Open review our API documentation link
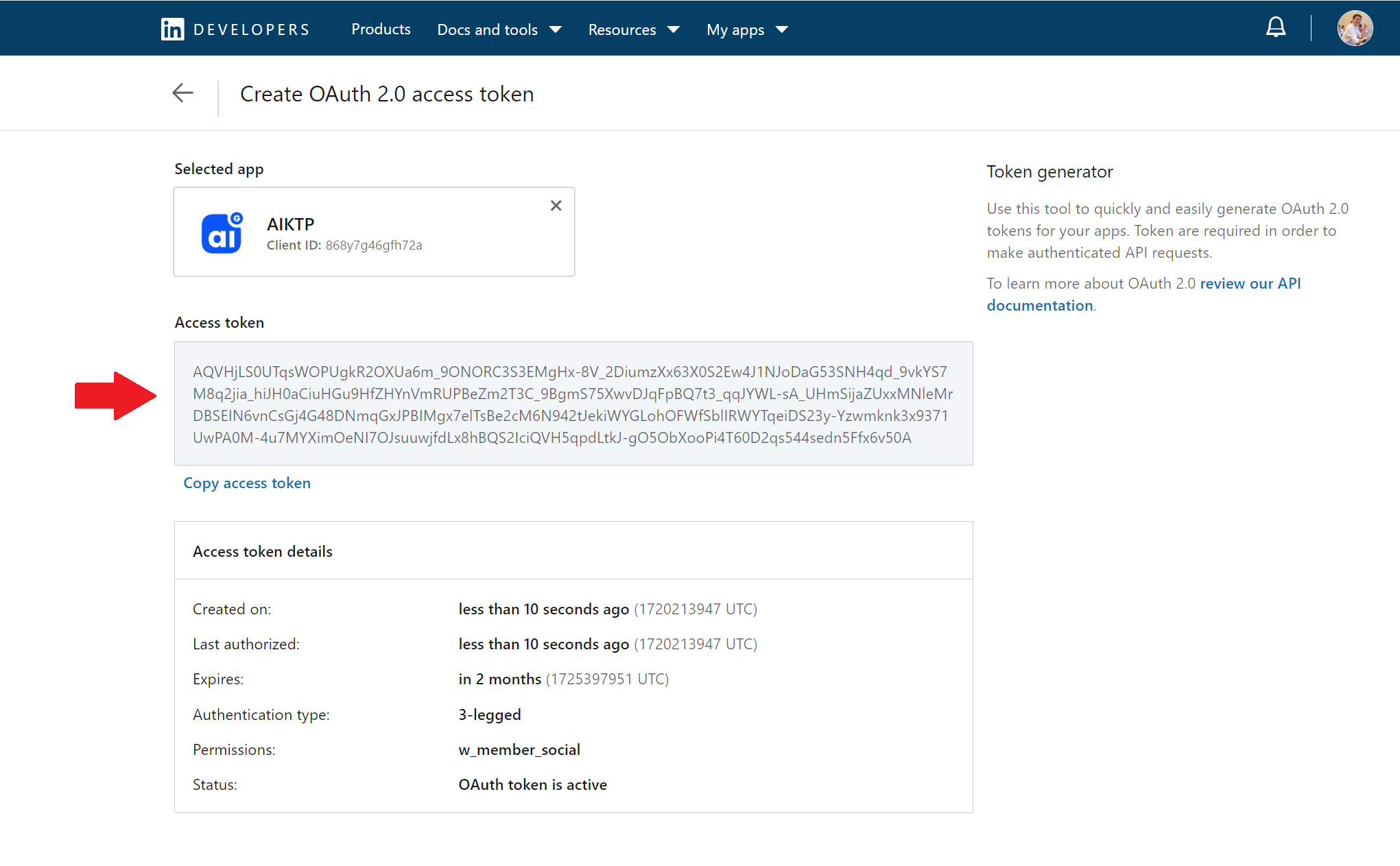 point(1143,294)
